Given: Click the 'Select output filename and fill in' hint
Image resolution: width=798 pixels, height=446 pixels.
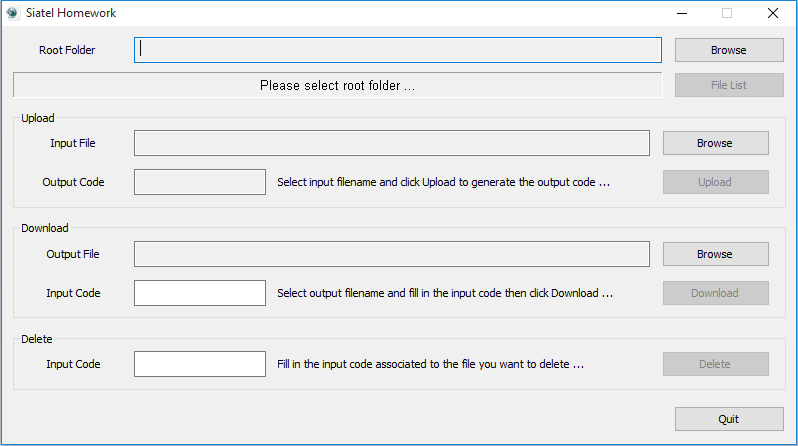Looking at the screenshot, I should point(445,293).
